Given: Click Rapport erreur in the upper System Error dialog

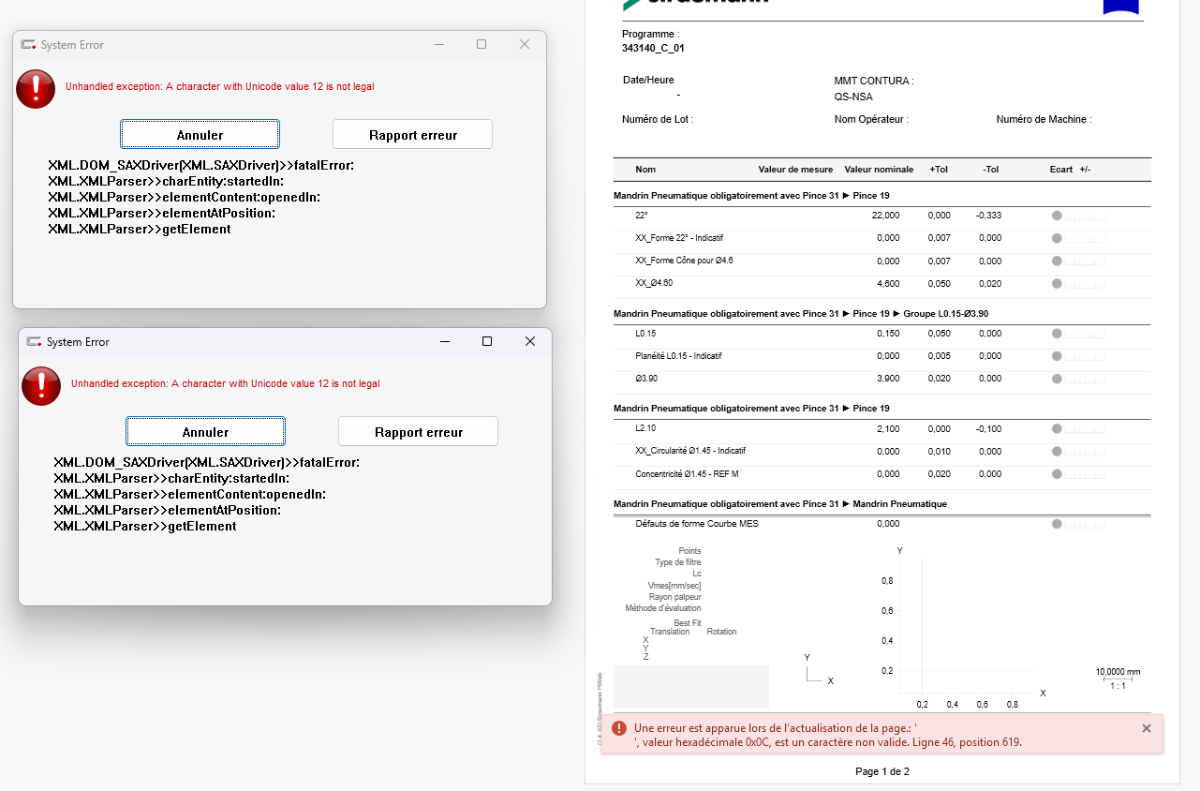Looking at the screenshot, I should 412,135.
